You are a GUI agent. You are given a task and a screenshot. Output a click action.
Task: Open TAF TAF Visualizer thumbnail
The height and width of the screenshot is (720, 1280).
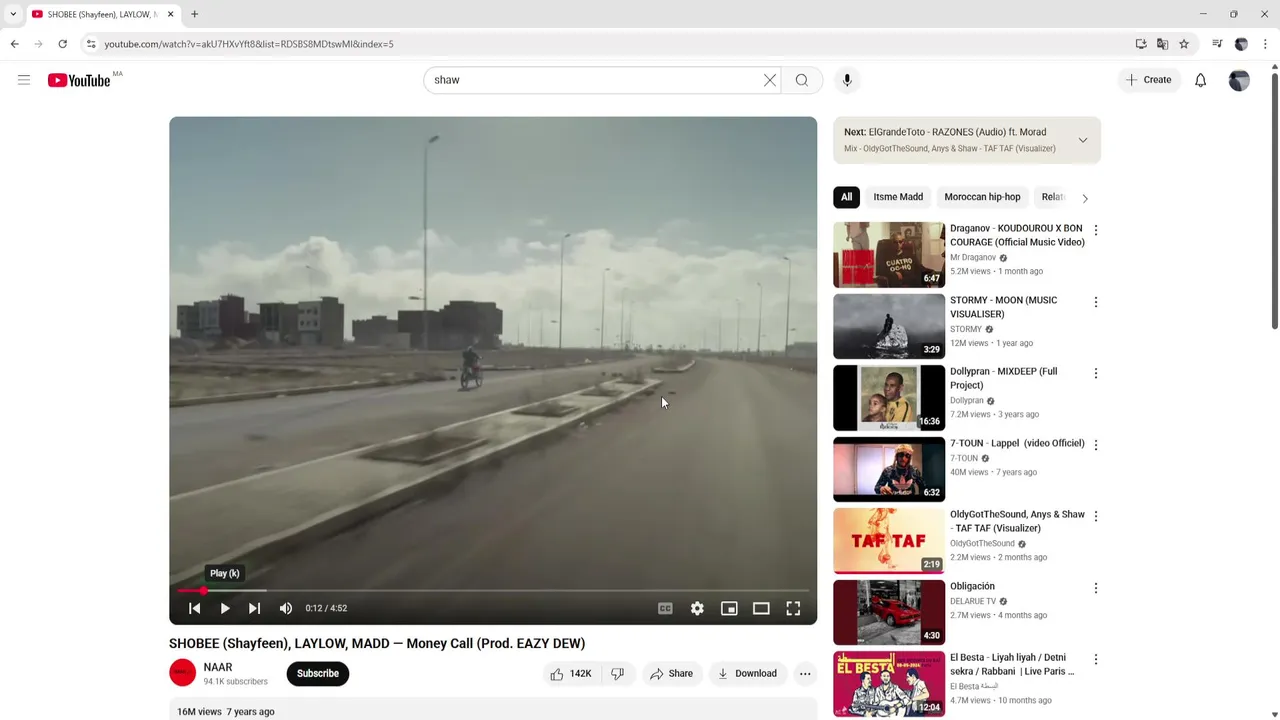(x=889, y=540)
